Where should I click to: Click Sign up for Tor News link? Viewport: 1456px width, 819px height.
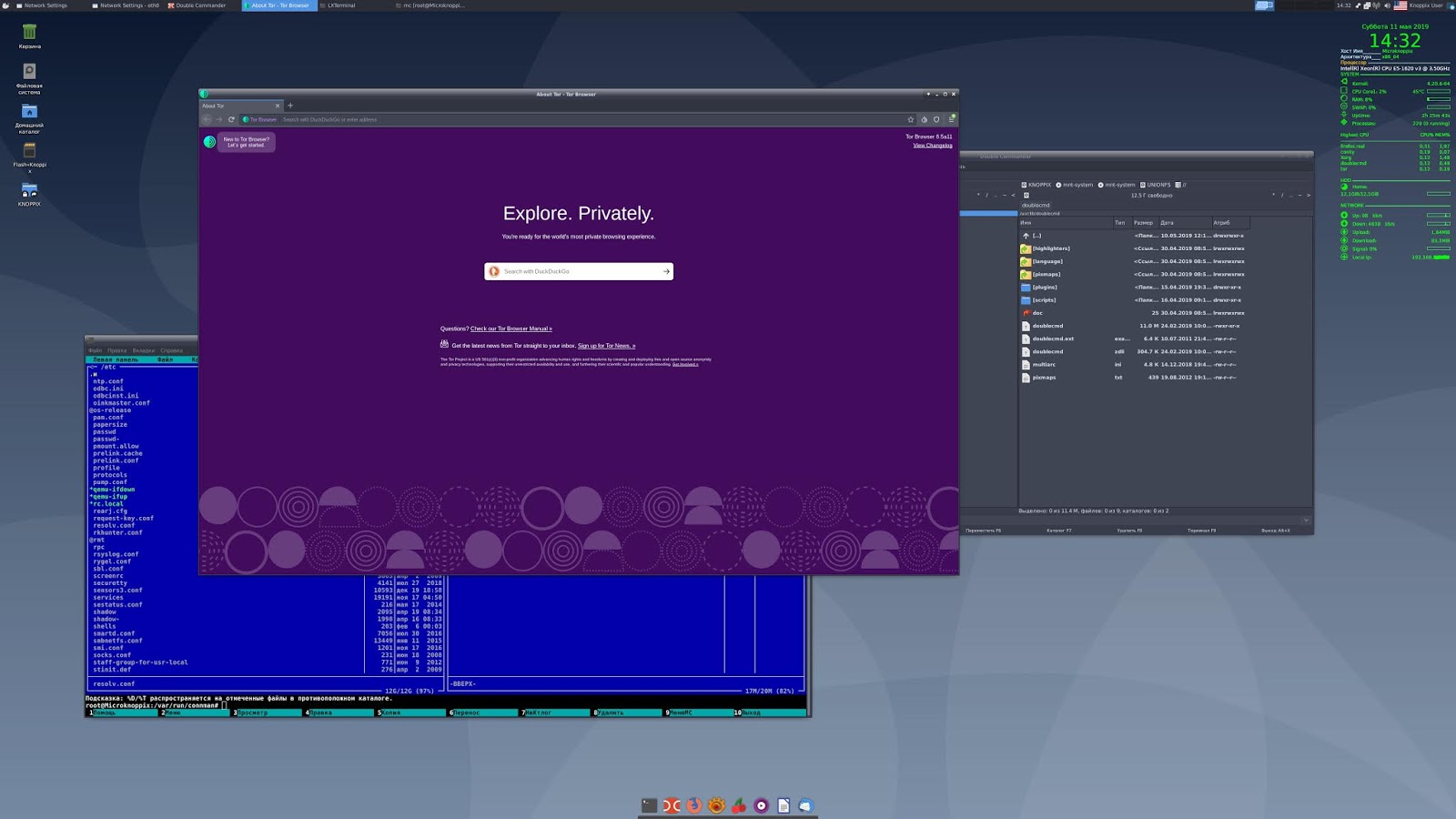(x=606, y=346)
